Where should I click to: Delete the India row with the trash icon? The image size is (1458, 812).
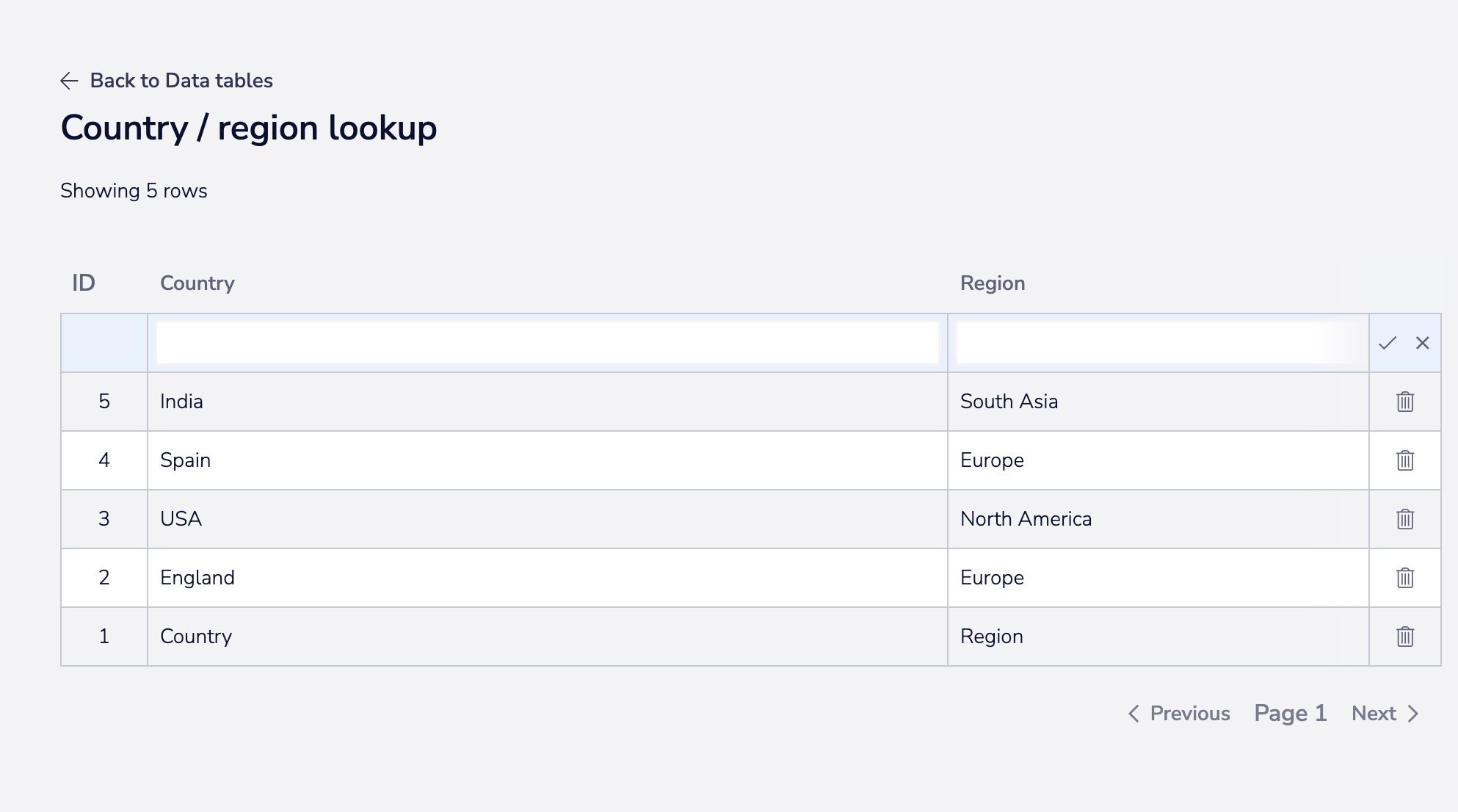click(x=1404, y=402)
